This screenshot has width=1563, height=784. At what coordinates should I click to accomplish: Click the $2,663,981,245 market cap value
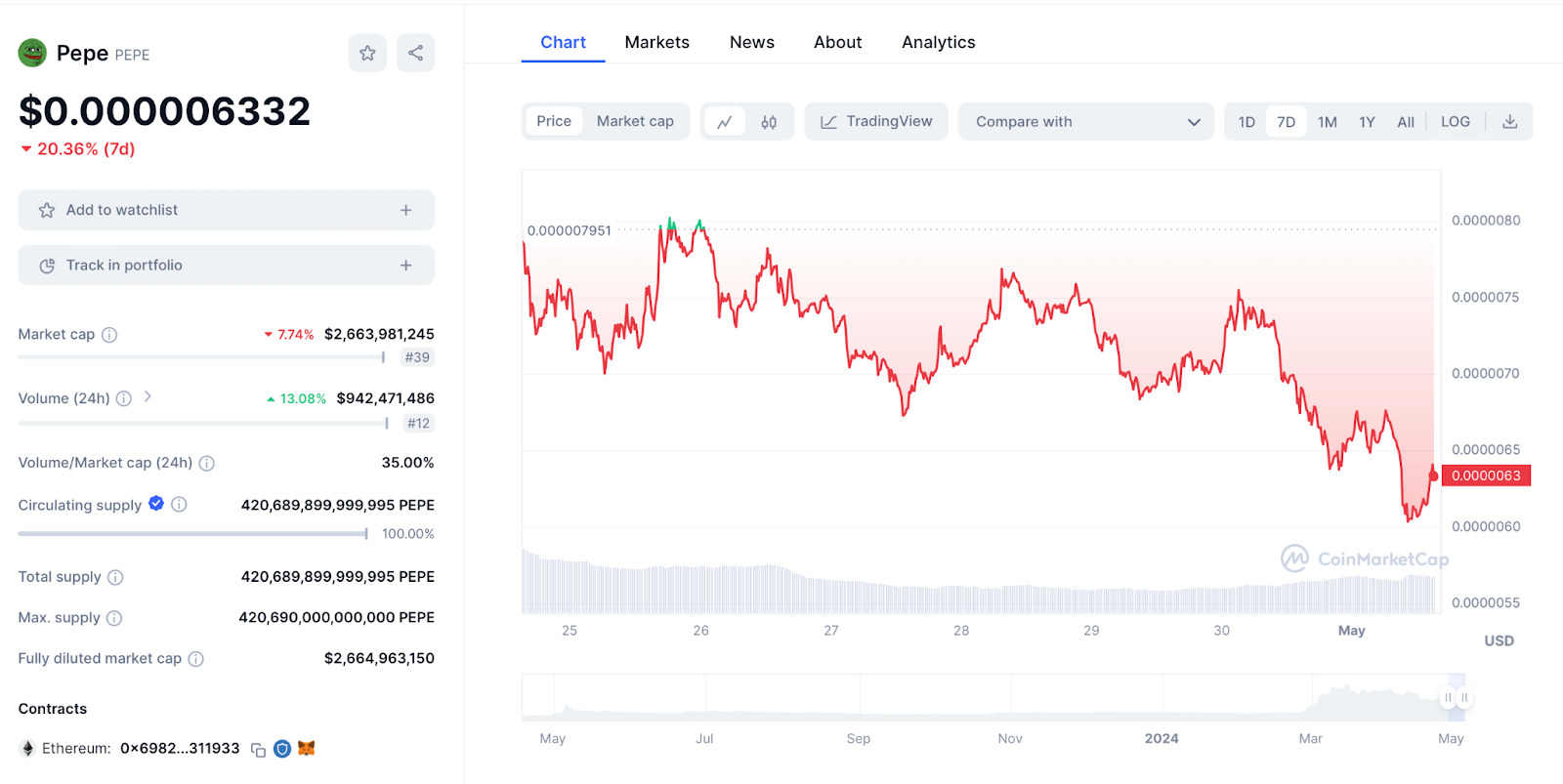pos(379,334)
